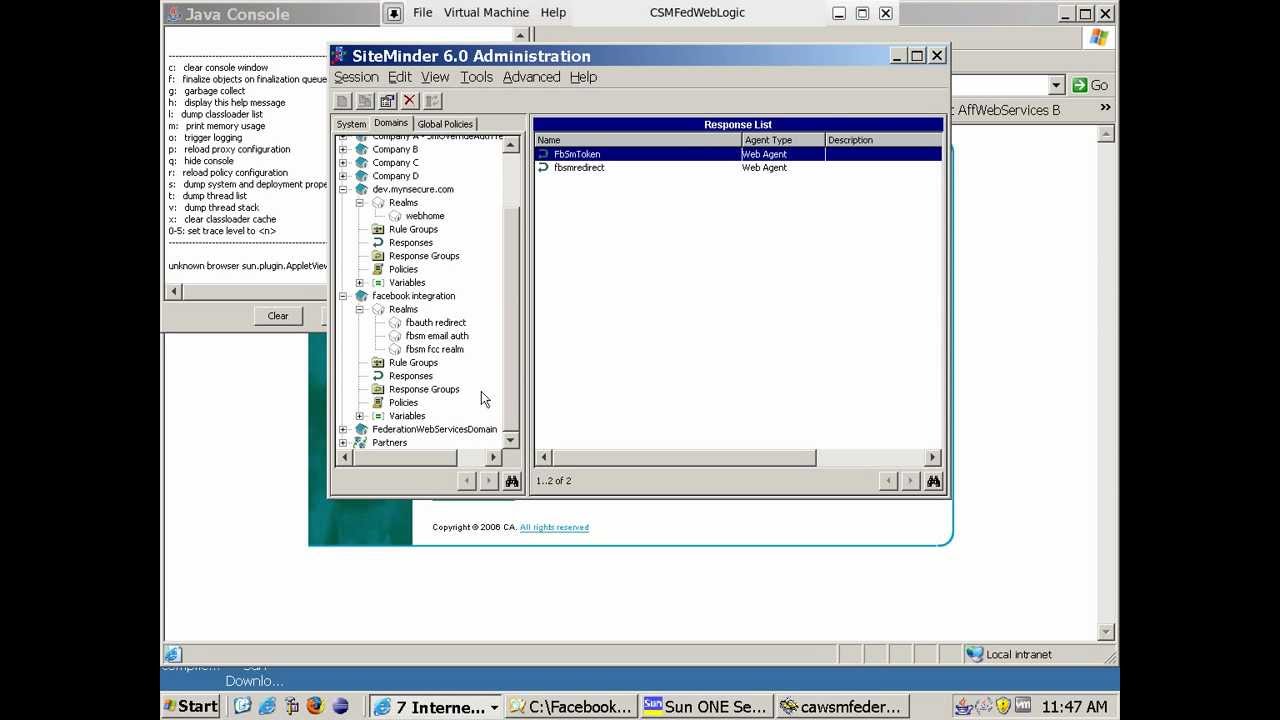The height and width of the screenshot is (720, 1280).
Task: Click the New object toolbar icon
Action: click(342, 101)
